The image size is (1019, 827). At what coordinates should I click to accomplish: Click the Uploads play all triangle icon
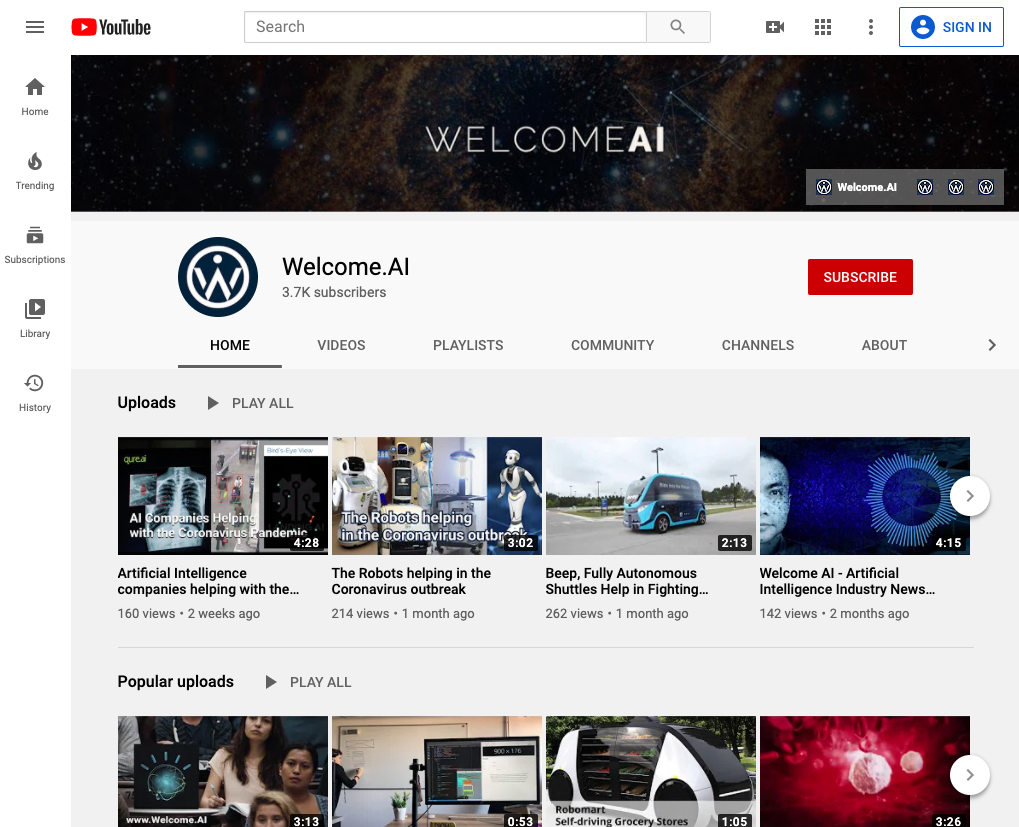213,403
